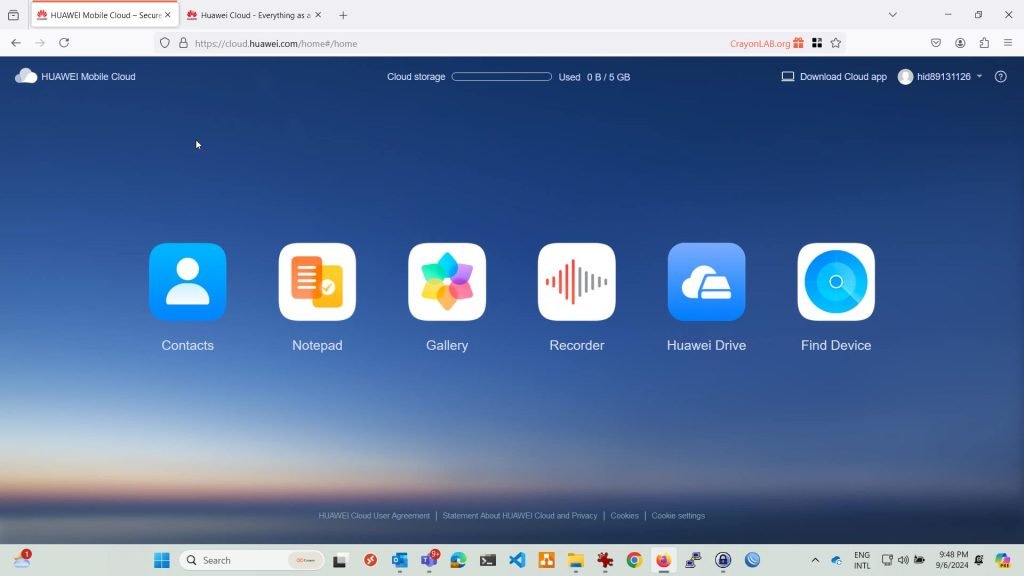Show hidden system tray icons
The width and height of the screenshot is (1024, 576).
tap(815, 560)
